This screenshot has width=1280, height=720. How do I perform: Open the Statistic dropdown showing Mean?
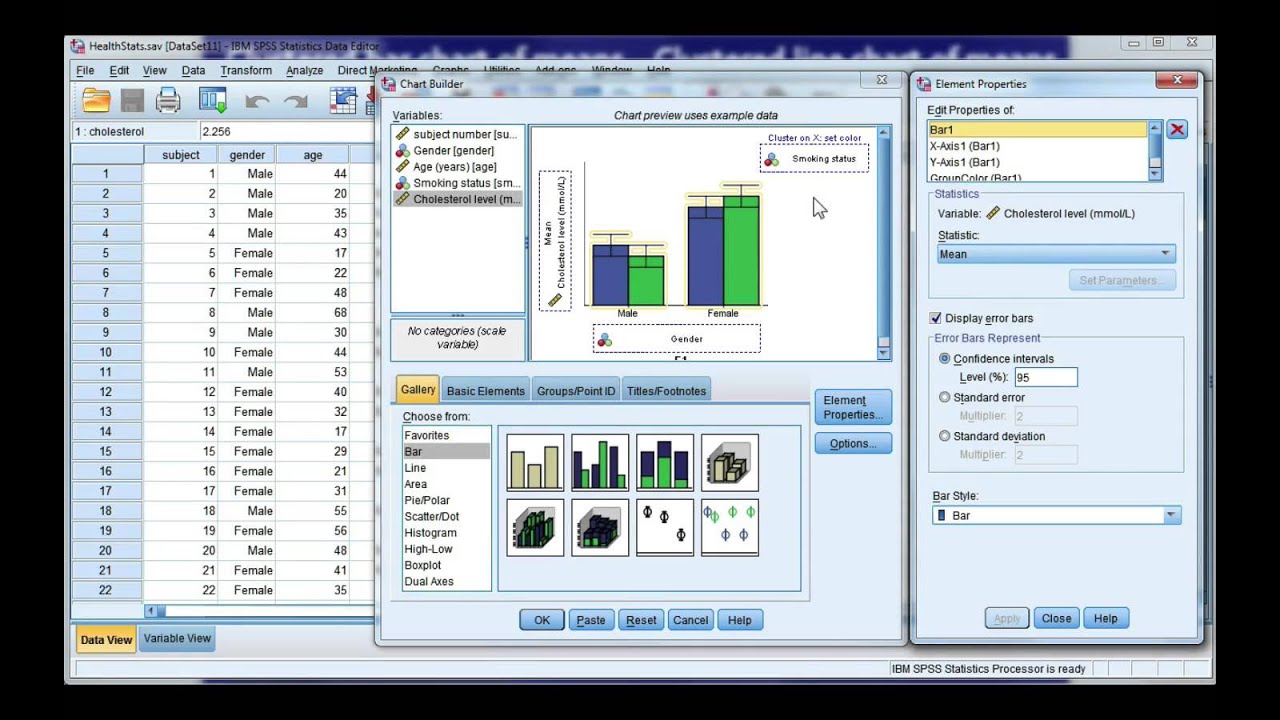pos(1055,254)
